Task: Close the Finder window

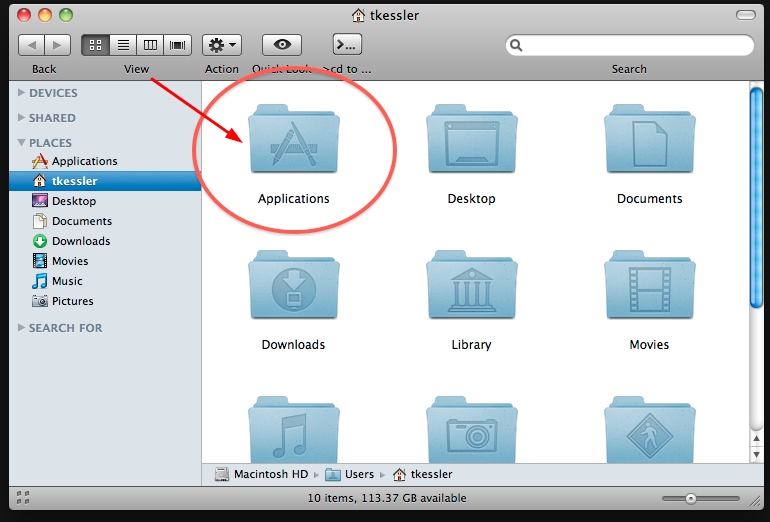Action: pos(24,15)
